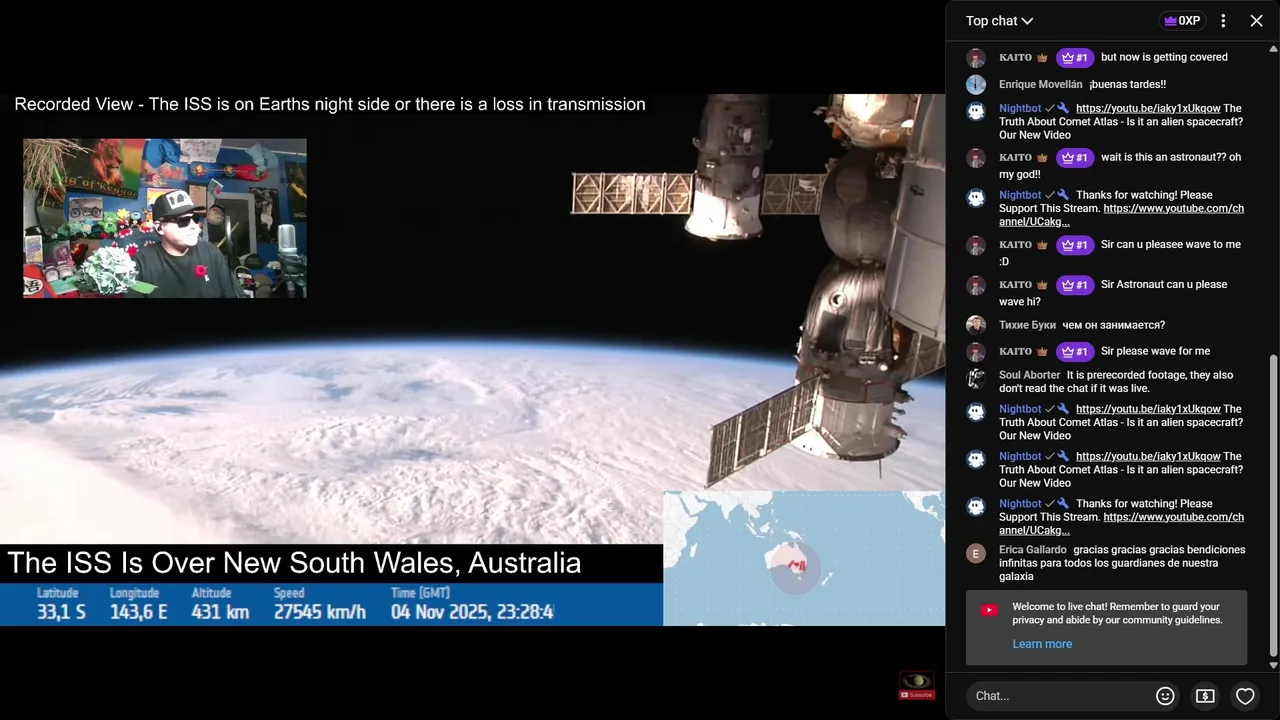Click the chat scroll down arrow
The height and width of the screenshot is (720, 1280).
tap(1273, 665)
